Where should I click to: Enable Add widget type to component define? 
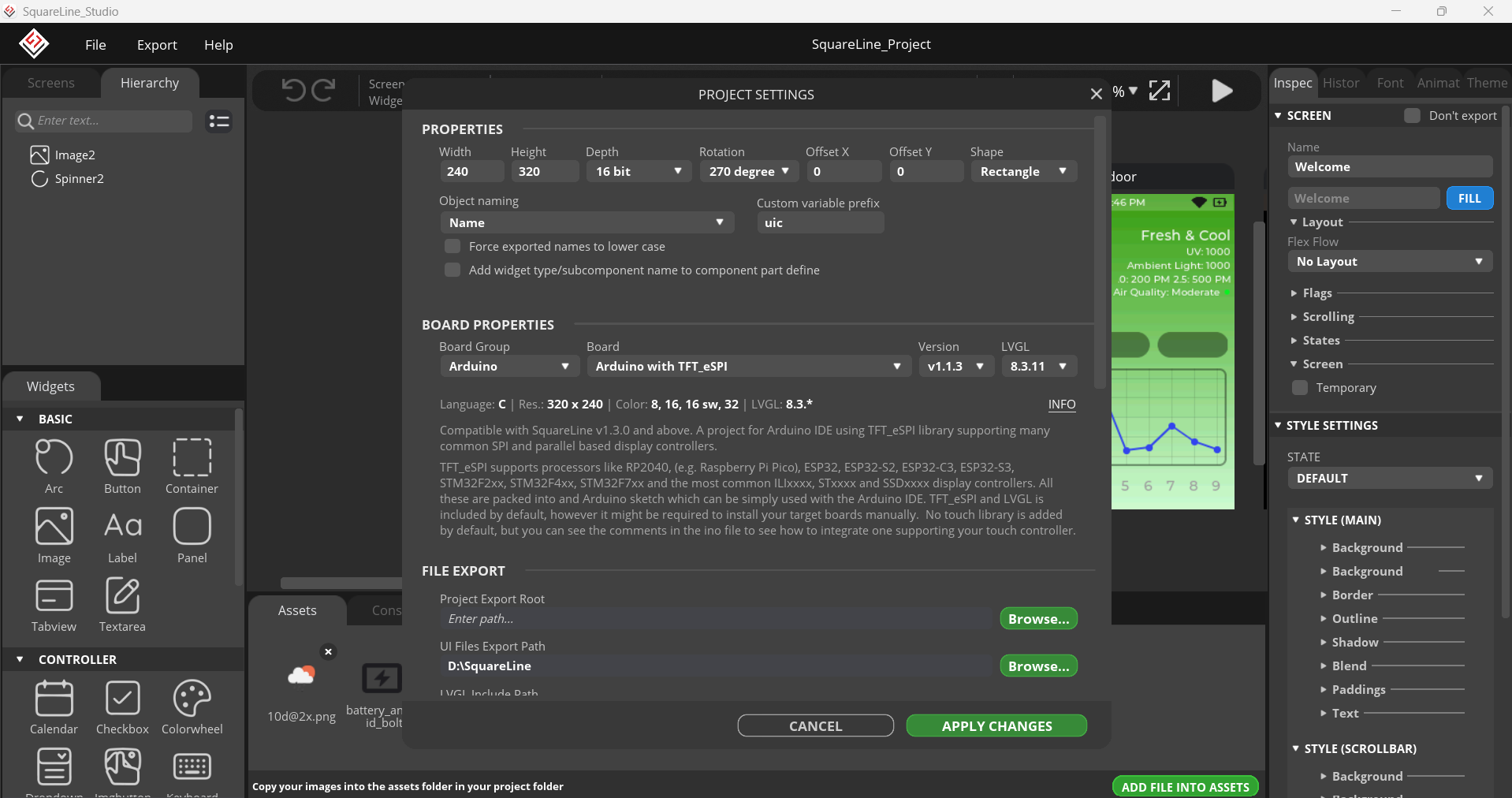tap(452, 270)
